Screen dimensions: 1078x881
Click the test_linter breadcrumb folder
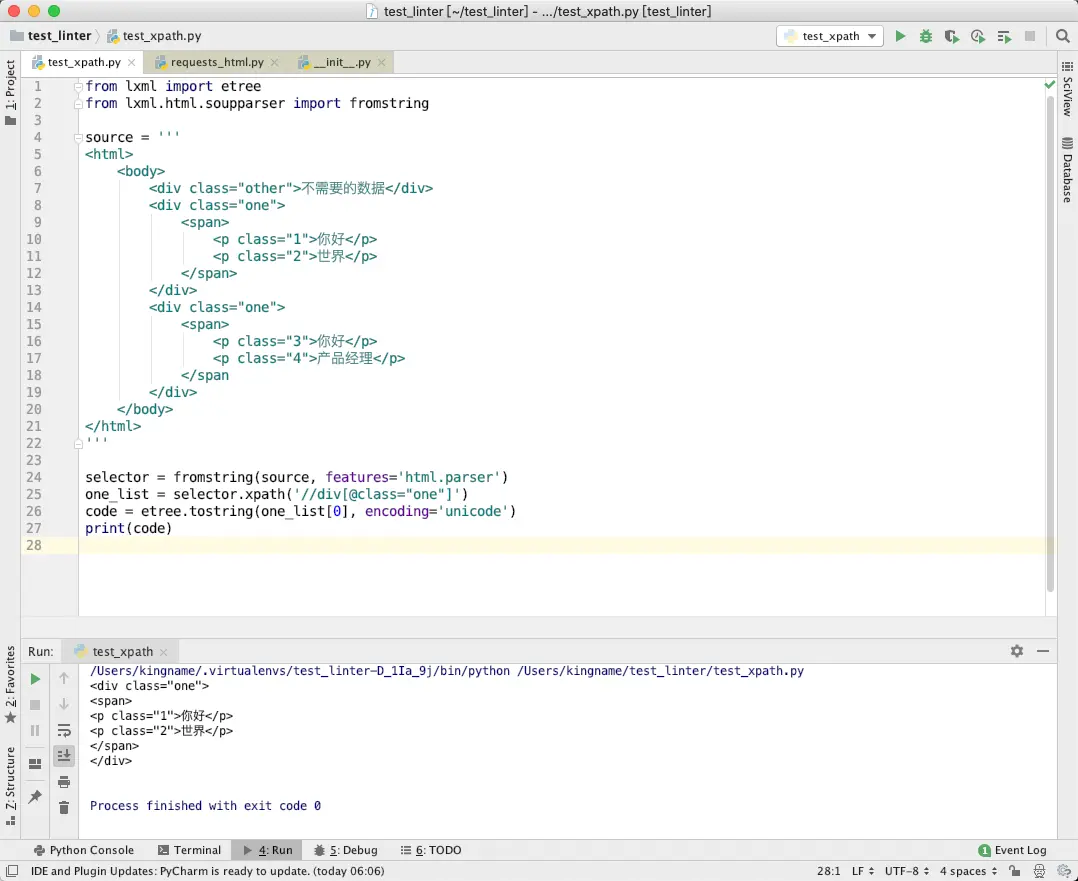[51, 36]
